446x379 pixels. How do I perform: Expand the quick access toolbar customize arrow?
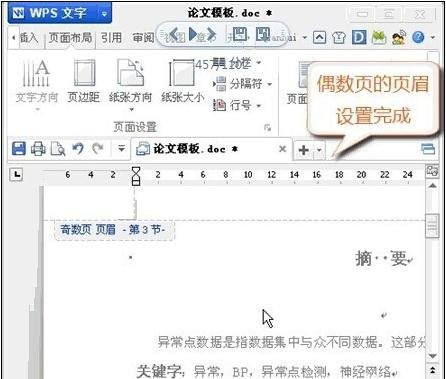(x=121, y=148)
